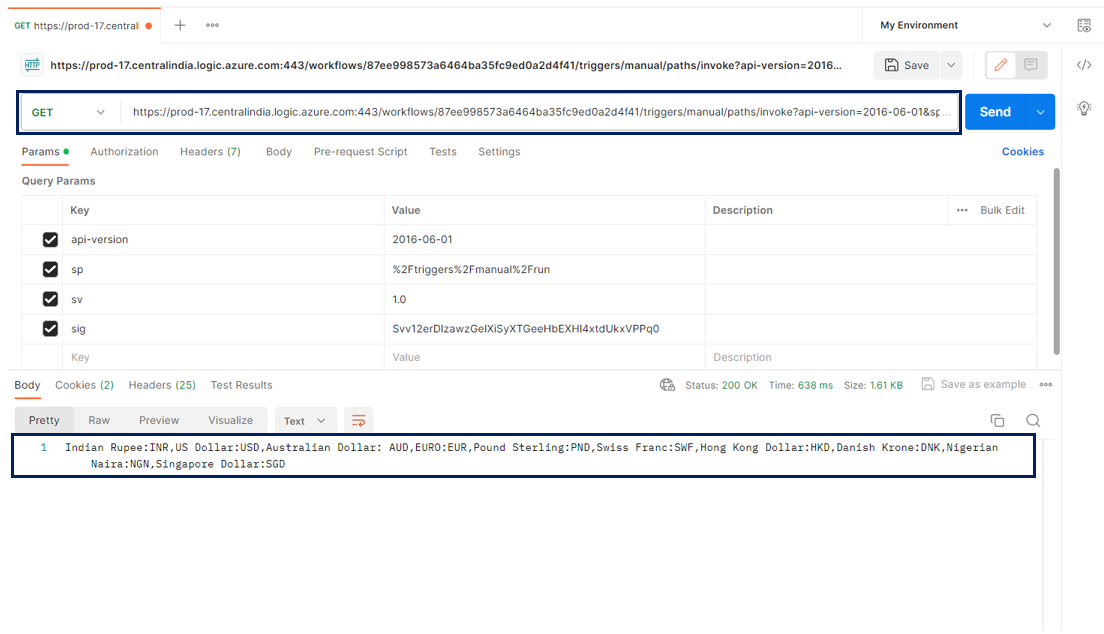
Task: Search within the response body
Action: tap(1033, 420)
